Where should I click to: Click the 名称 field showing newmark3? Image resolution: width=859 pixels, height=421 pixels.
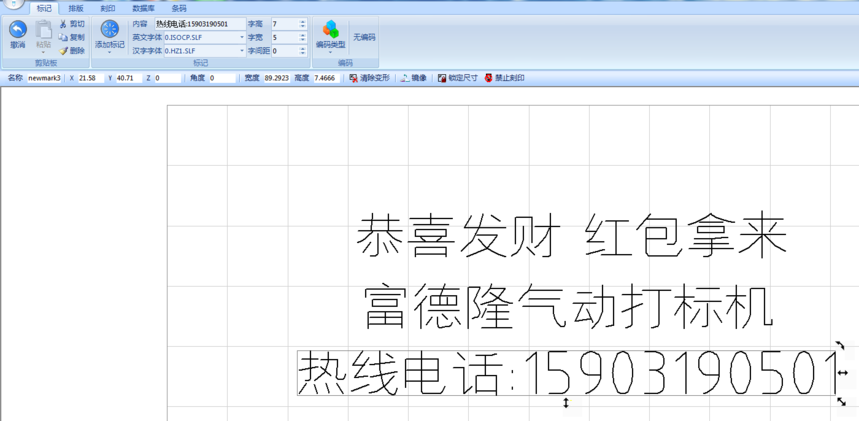[44, 78]
